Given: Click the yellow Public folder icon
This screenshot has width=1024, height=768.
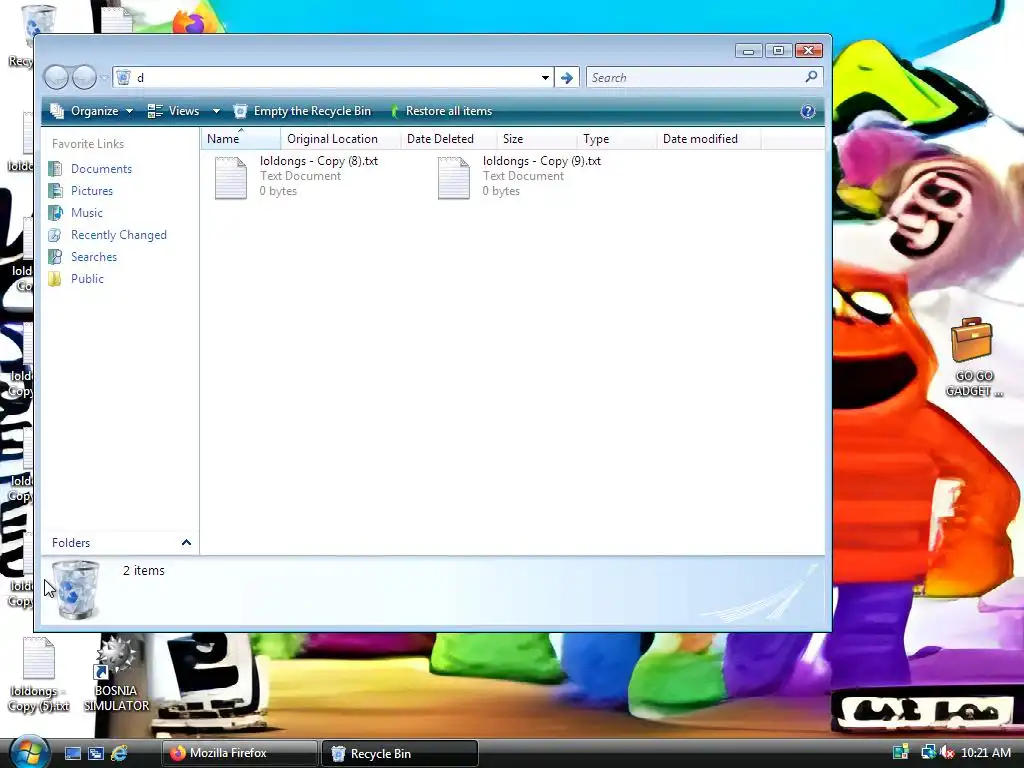Looking at the screenshot, I should click(x=56, y=279).
